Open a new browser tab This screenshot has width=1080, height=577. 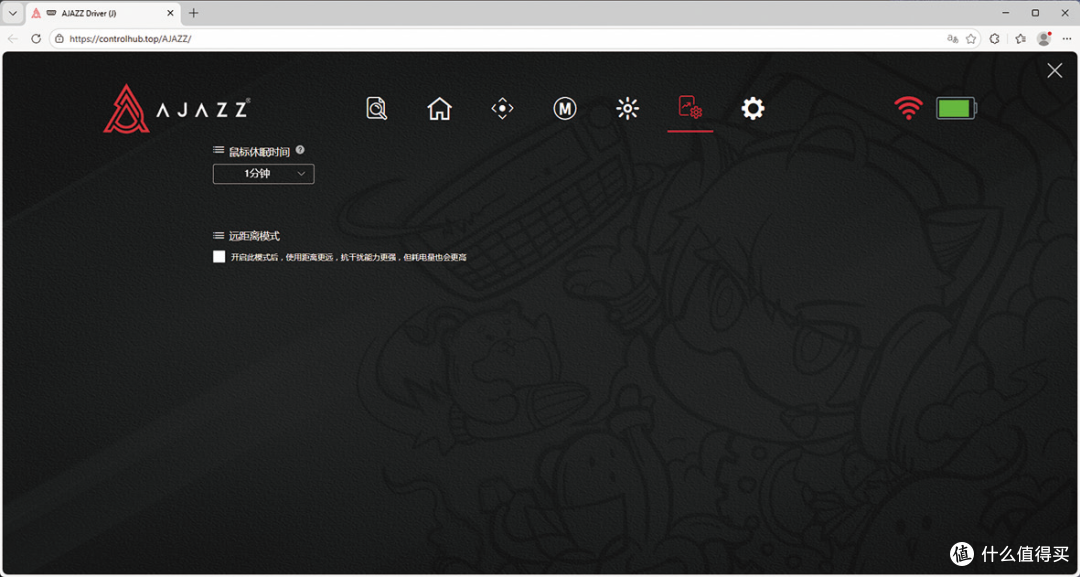click(x=194, y=13)
